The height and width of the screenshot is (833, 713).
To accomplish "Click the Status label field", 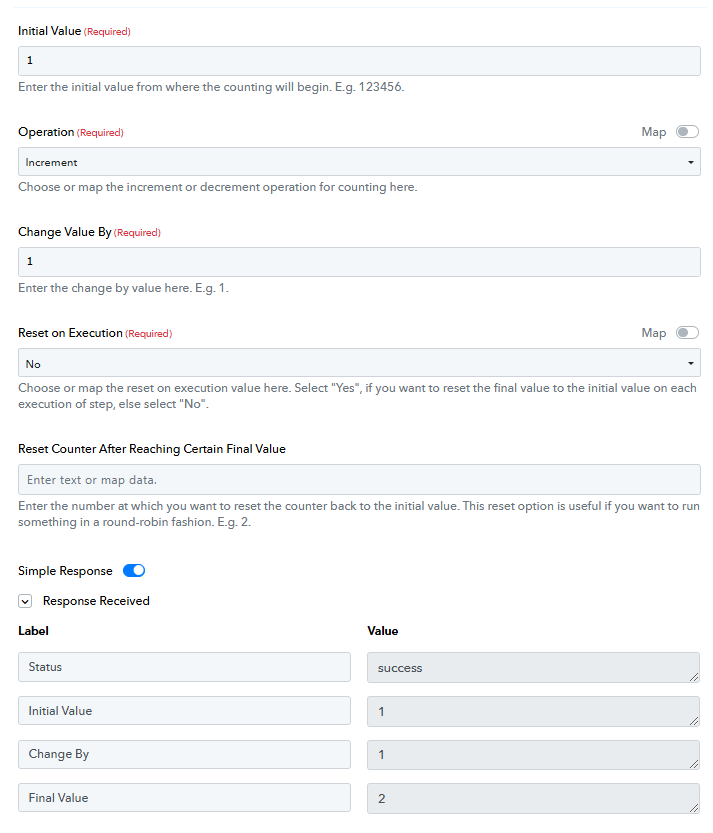I will pyautogui.click(x=184, y=667).
